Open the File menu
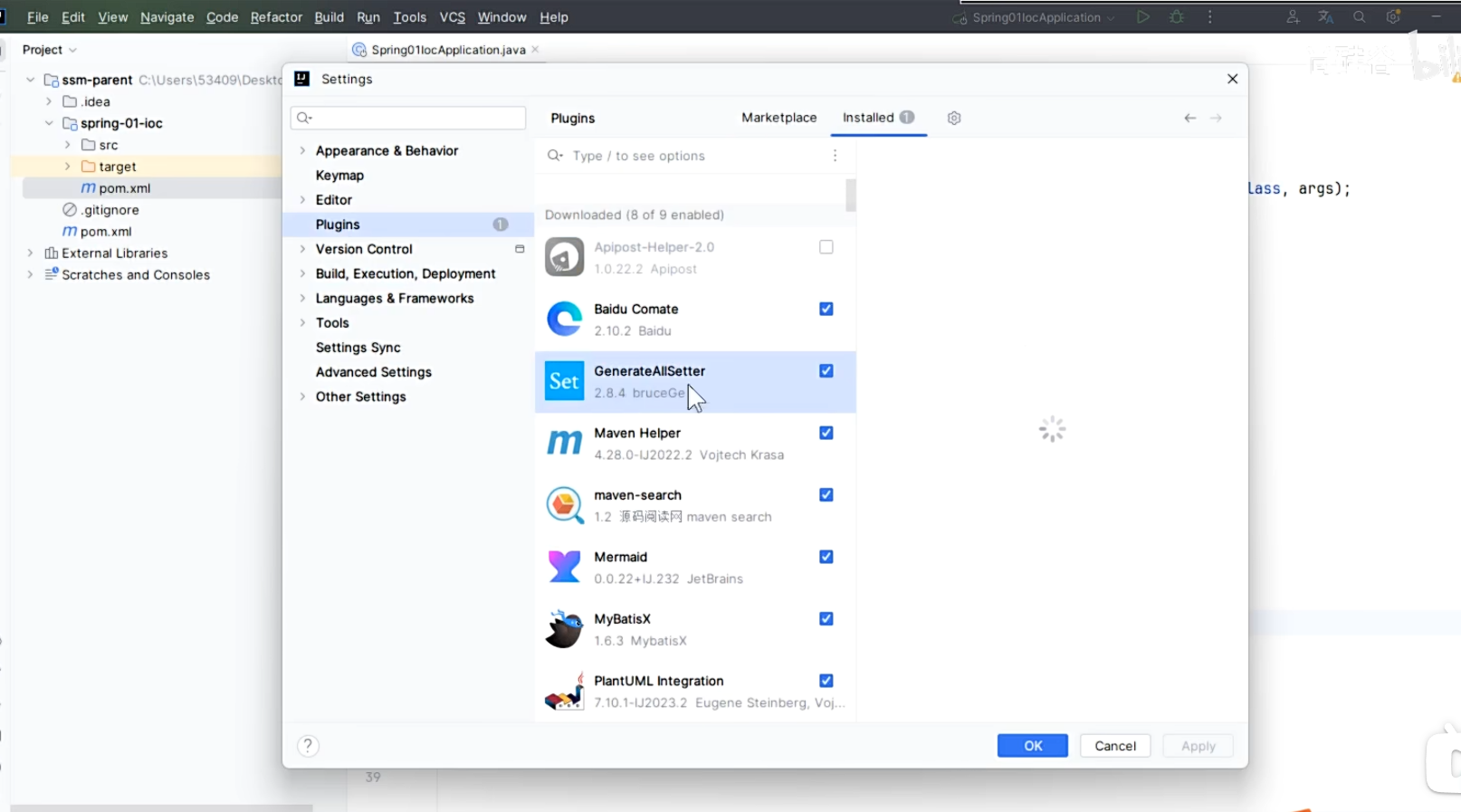1461x812 pixels. pos(38,17)
